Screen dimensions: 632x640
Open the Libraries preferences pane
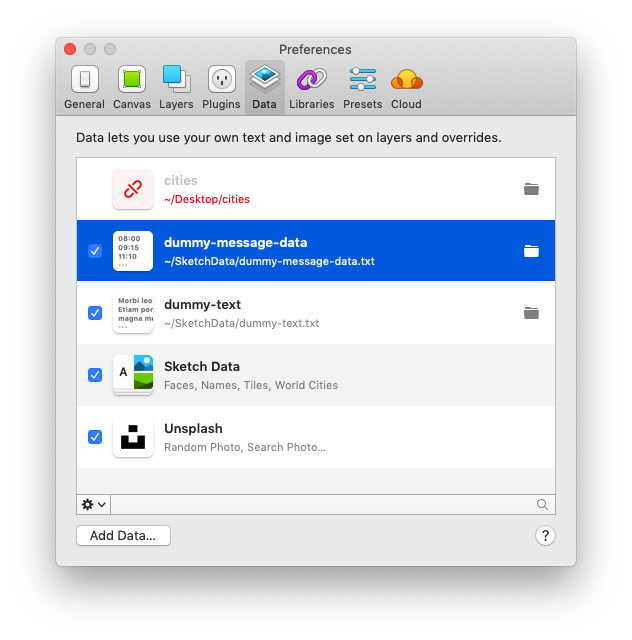point(311,87)
